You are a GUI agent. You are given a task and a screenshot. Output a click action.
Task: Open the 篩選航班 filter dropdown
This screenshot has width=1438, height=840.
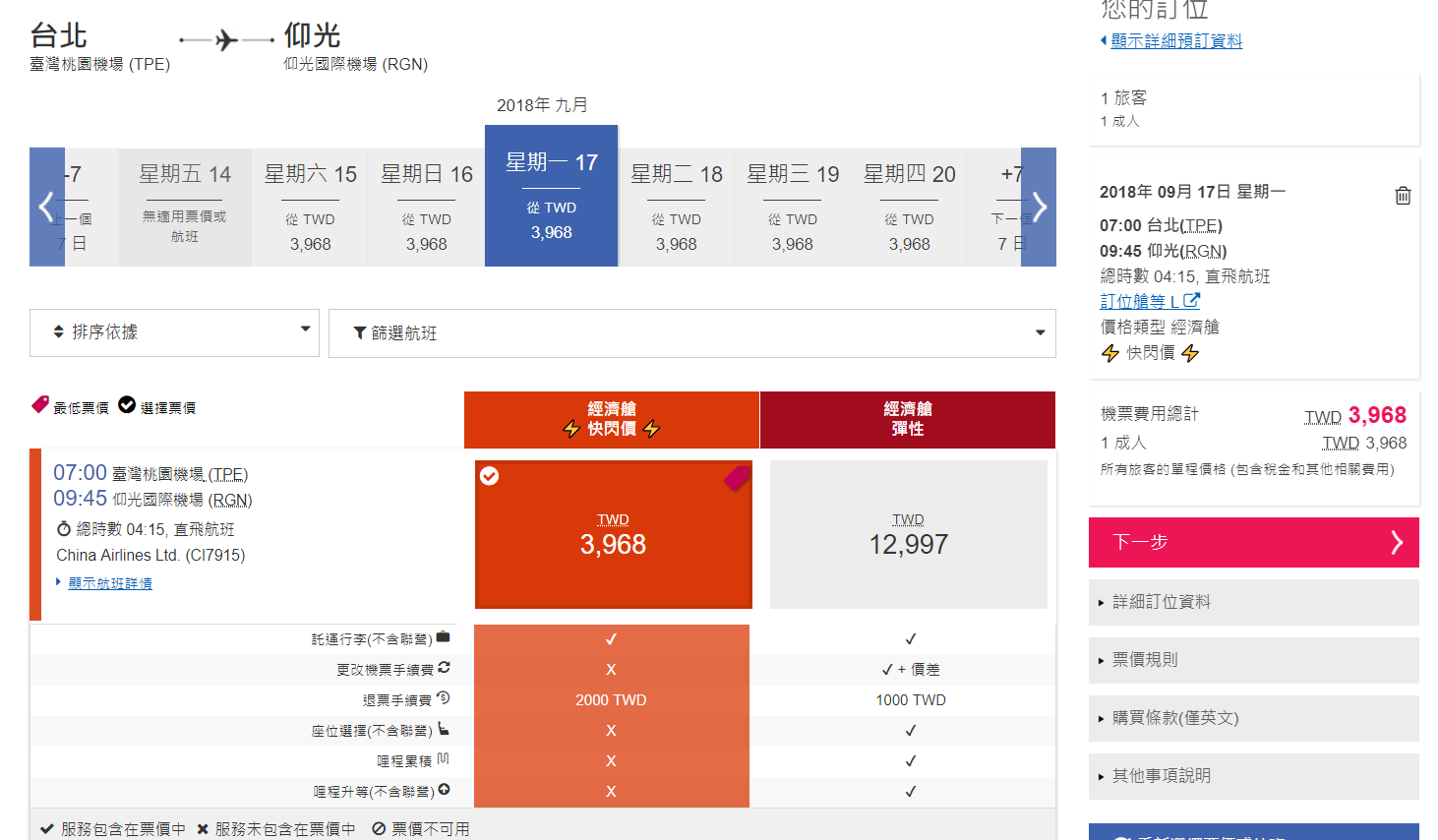692,333
